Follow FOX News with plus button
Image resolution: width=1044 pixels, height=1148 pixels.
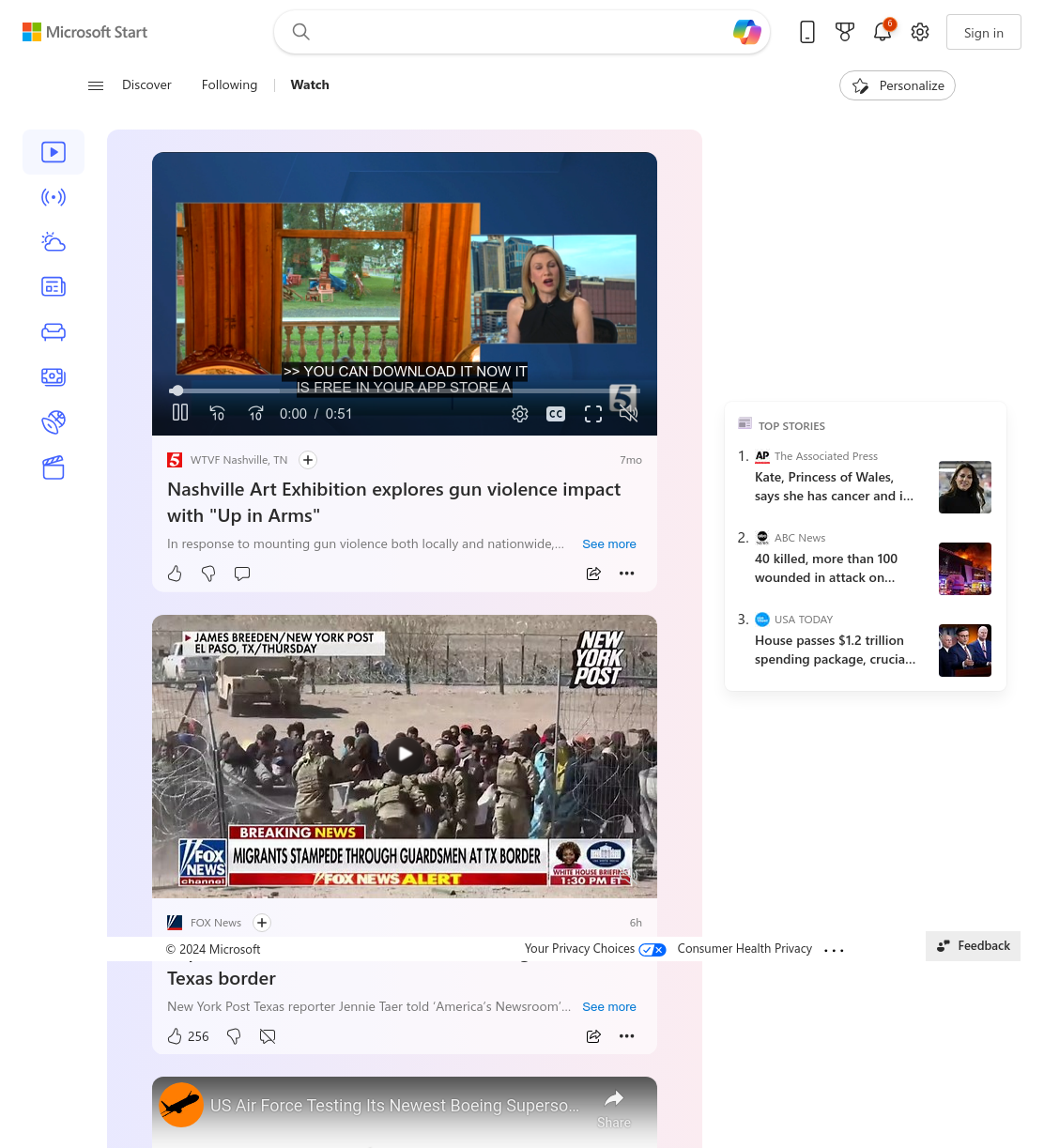(262, 923)
